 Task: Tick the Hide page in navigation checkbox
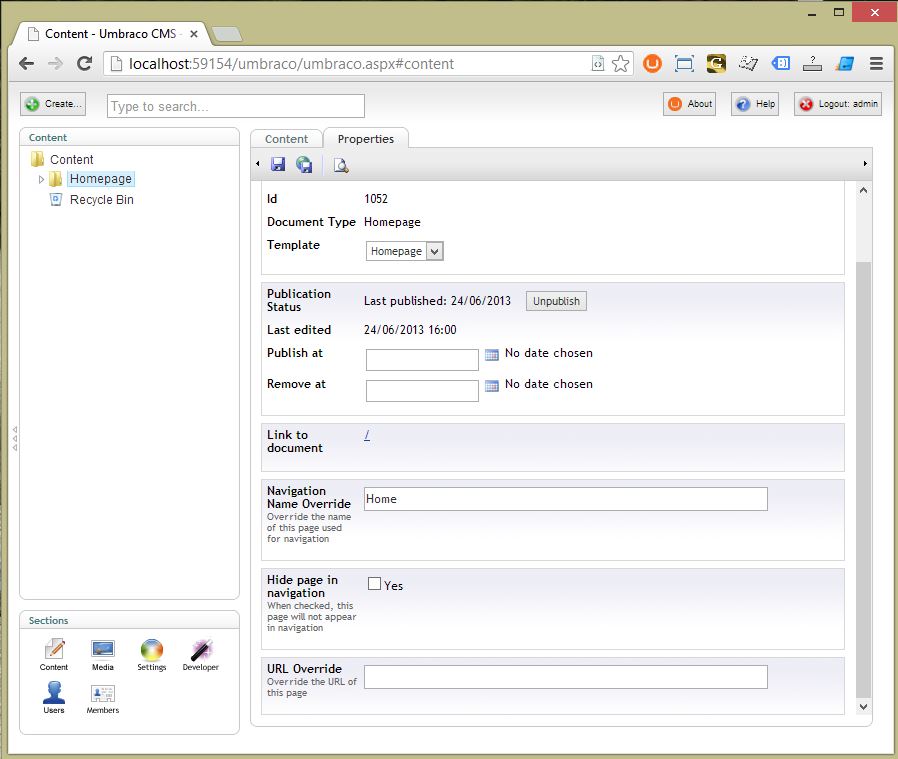pos(374,584)
